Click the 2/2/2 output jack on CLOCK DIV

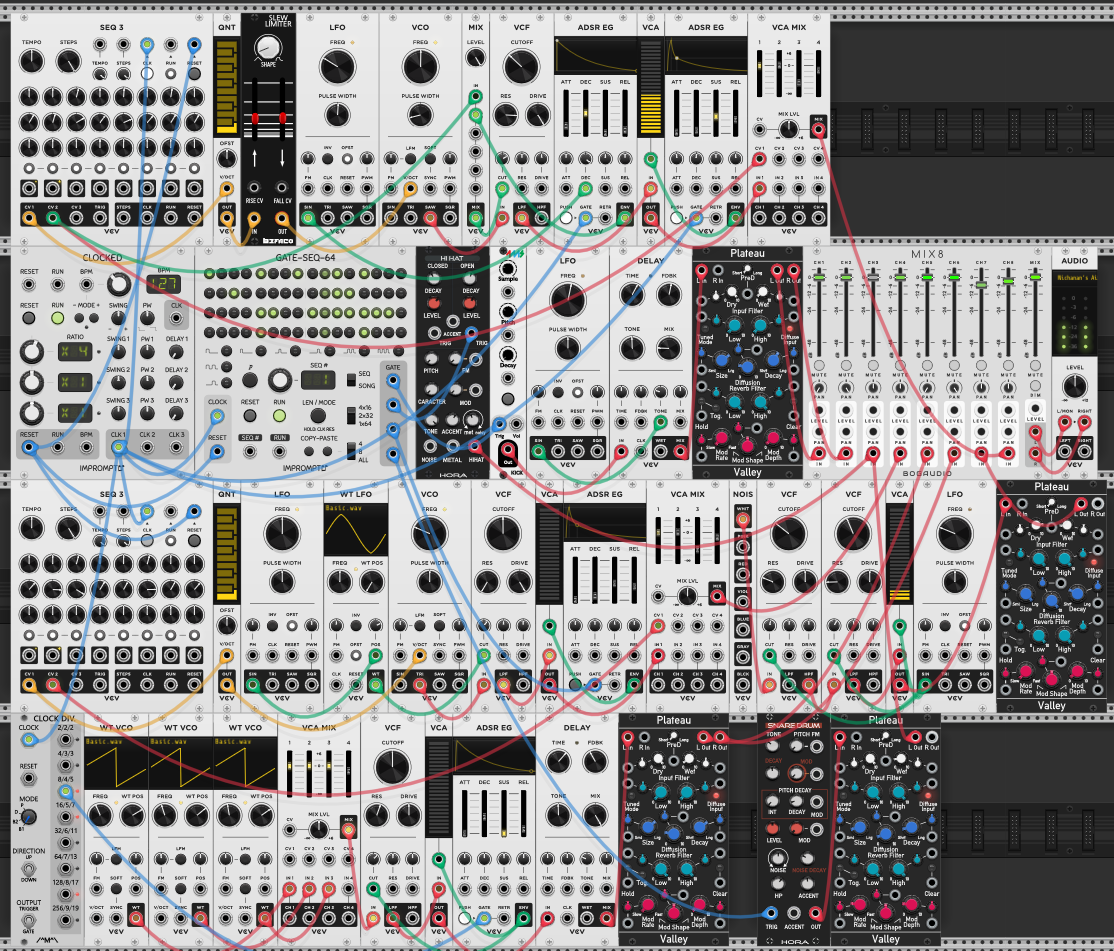65,739
